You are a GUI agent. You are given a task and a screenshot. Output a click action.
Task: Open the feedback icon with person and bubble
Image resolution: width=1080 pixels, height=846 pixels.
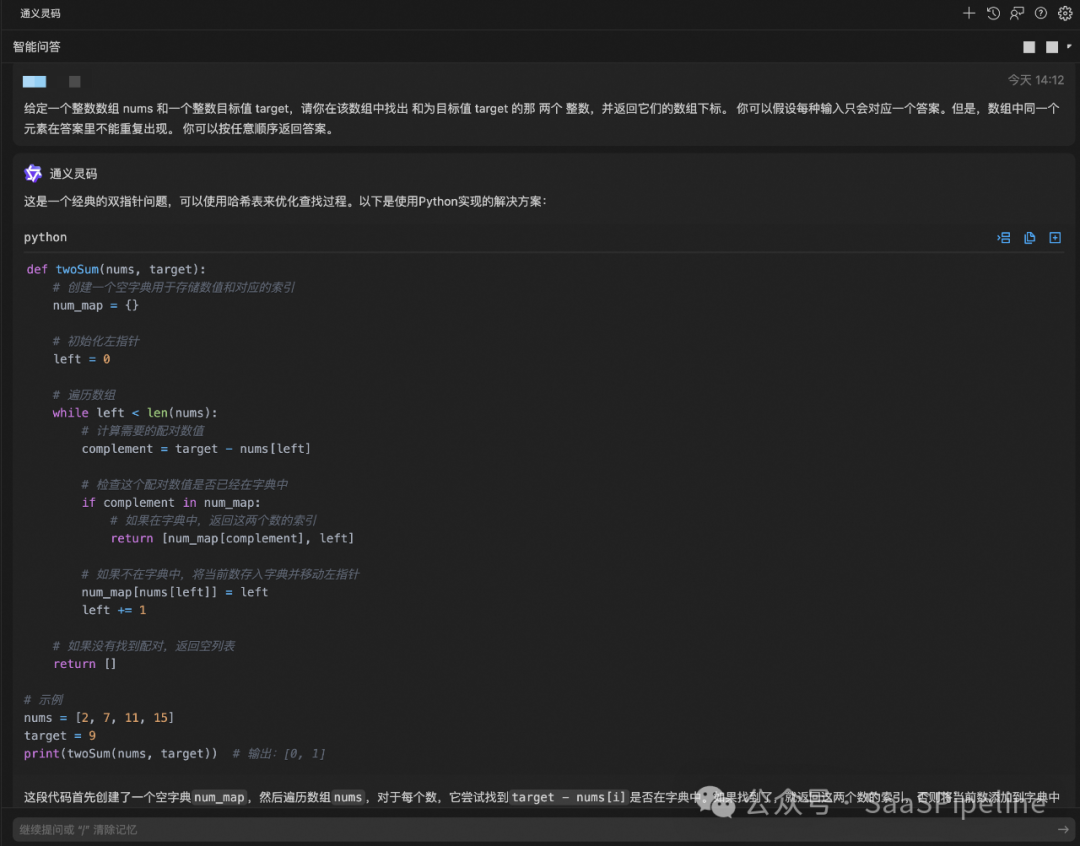click(1017, 13)
